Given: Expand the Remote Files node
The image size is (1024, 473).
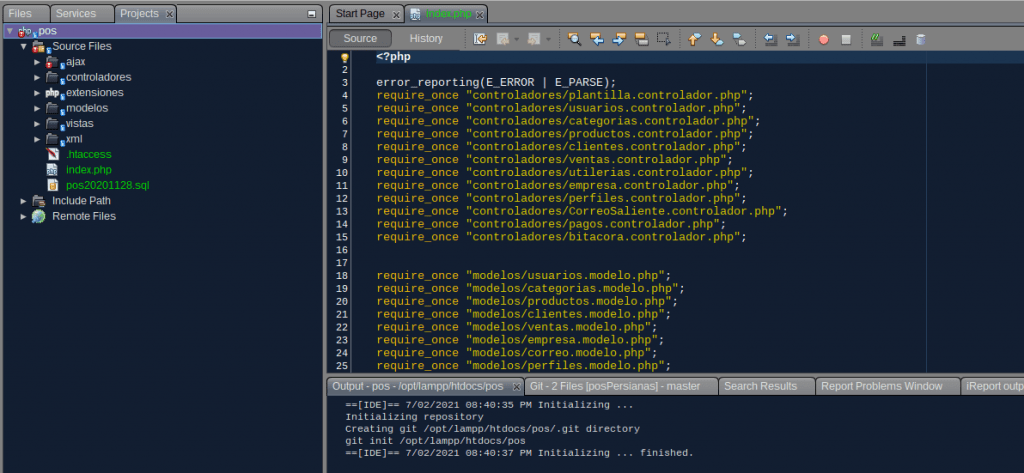Looking at the screenshot, I should 24,216.
